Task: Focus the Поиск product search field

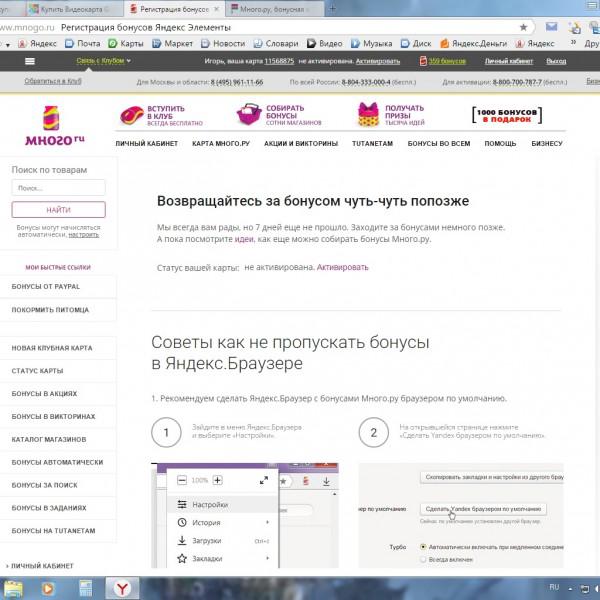Action: pos(59,188)
